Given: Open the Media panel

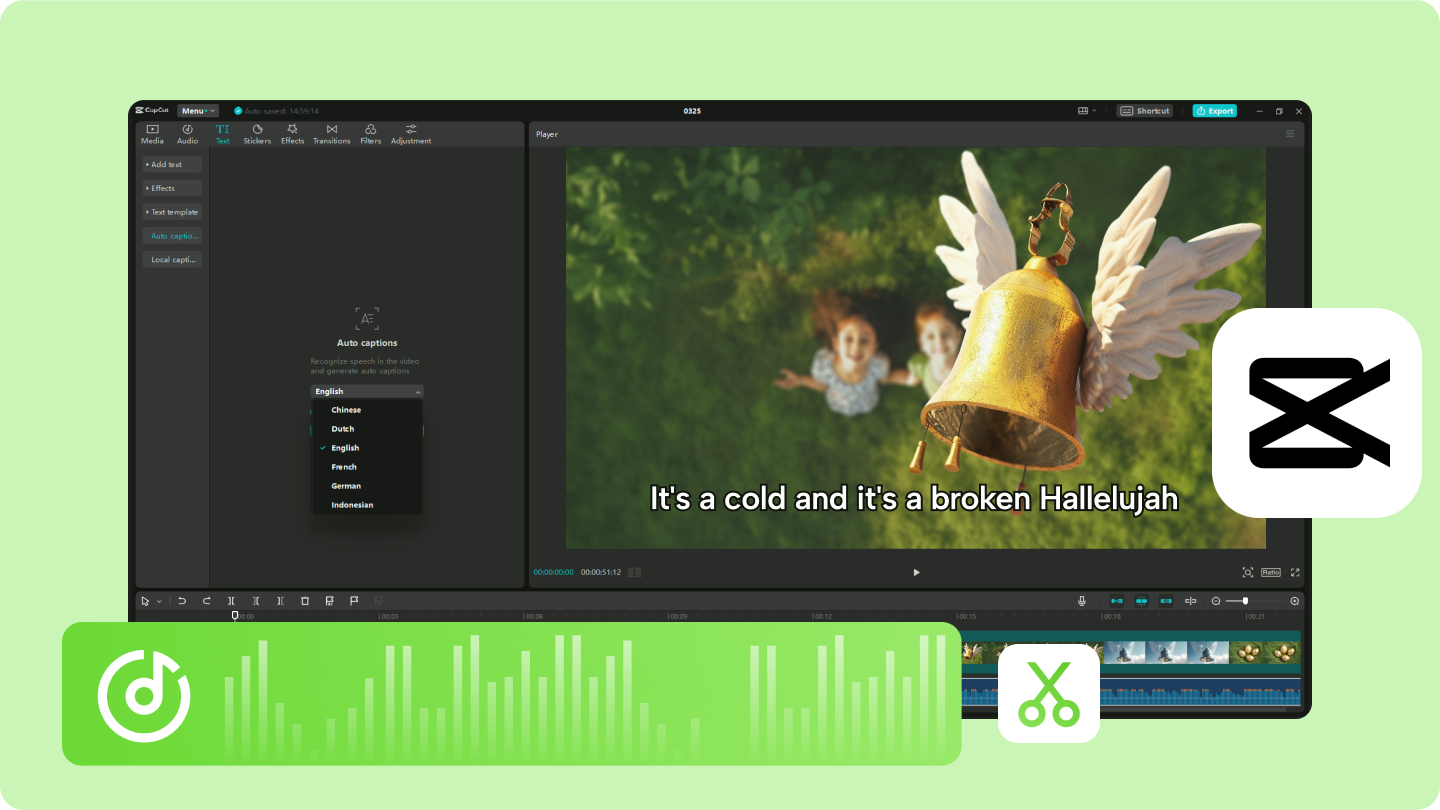Looking at the screenshot, I should 152,133.
